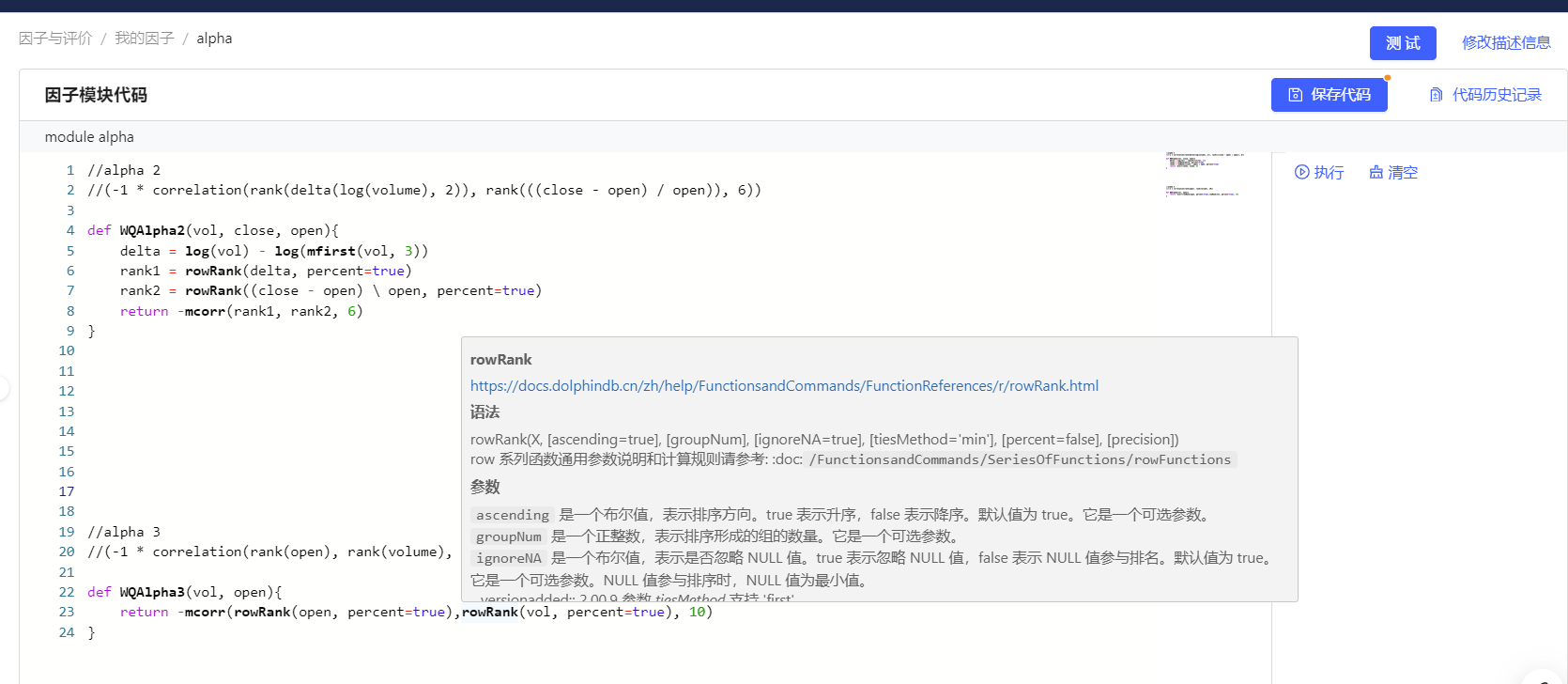
Task: Click the rowFunctions doc path in the tooltip
Action: coord(1021,459)
